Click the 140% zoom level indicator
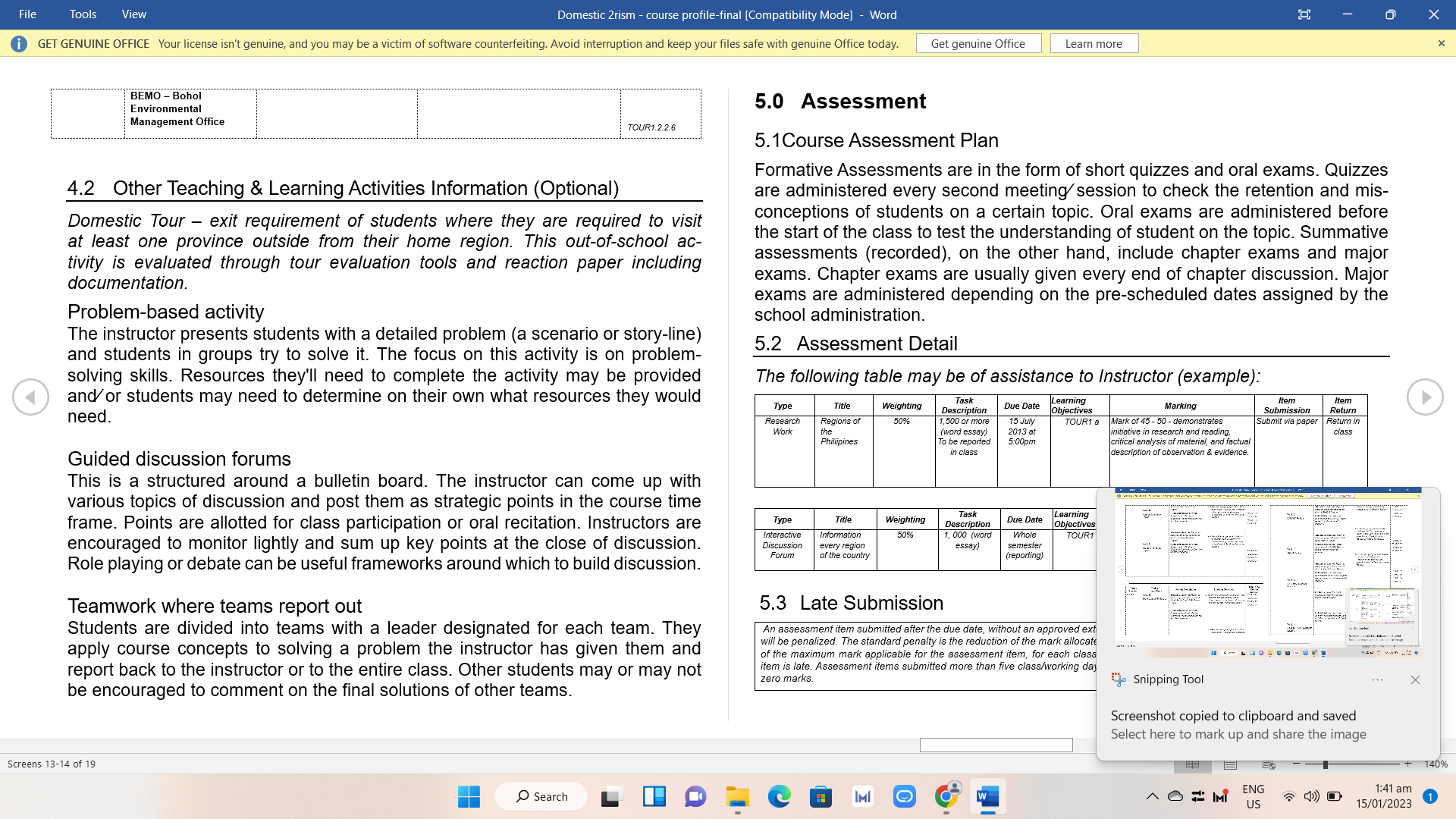 [x=1436, y=764]
